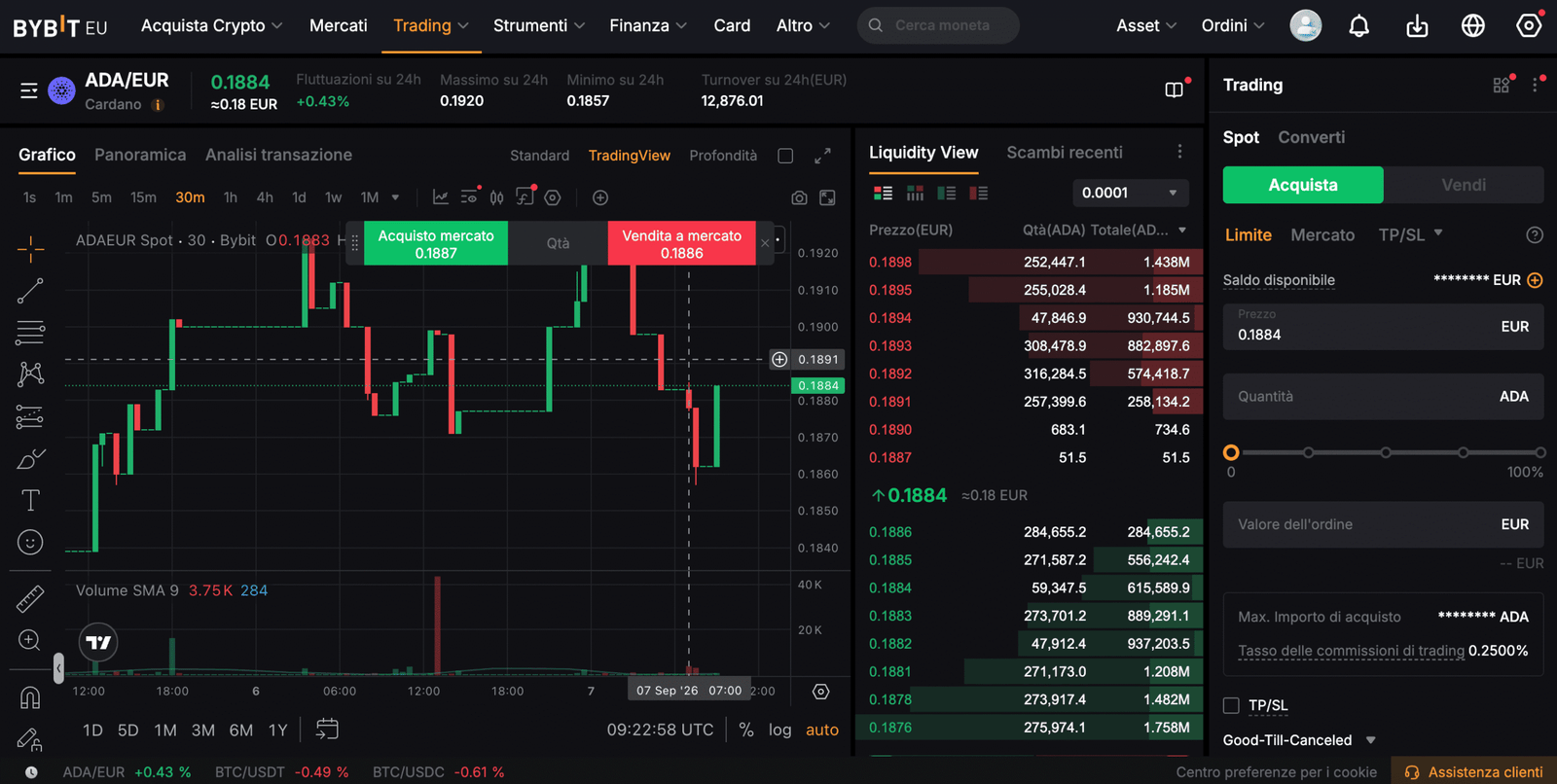Viewport: 1557px width, 784px height.
Task: Switch to the Panoramica tab
Action: pyautogui.click(x=140, y=155)
